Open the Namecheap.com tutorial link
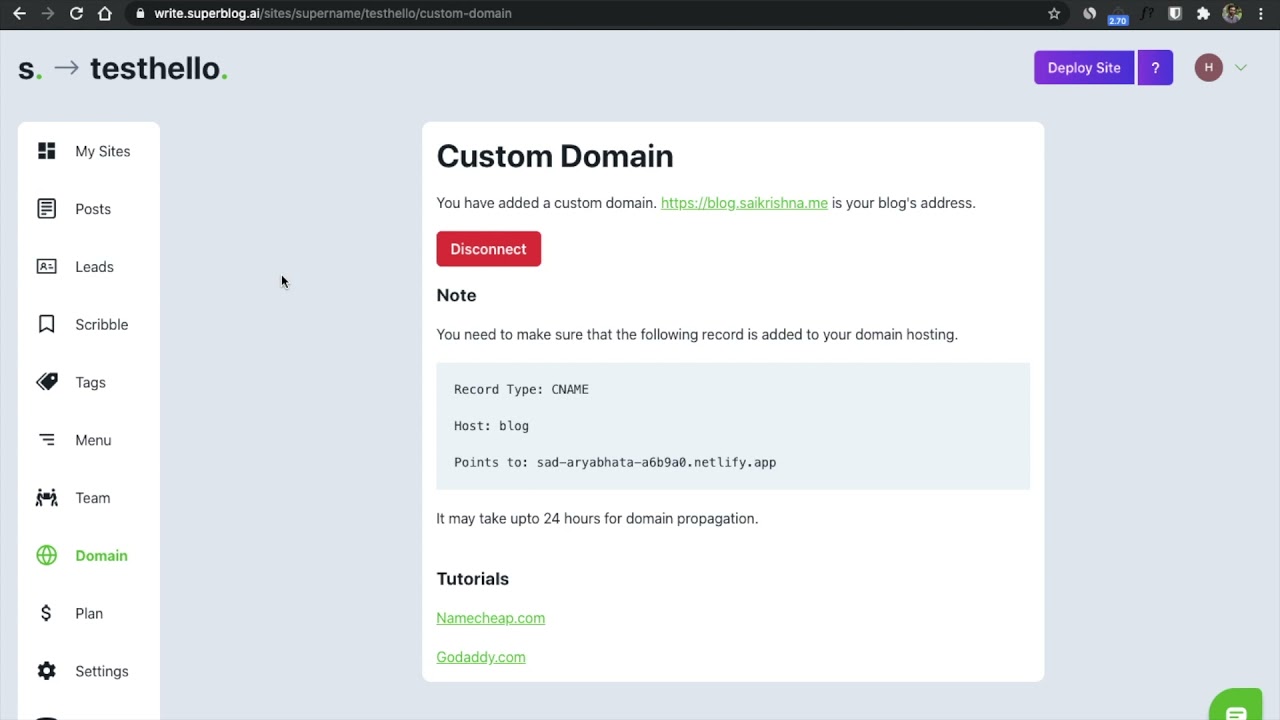Image resolution: width=1280 pixels, height=720 pixels. click(490, 618)
